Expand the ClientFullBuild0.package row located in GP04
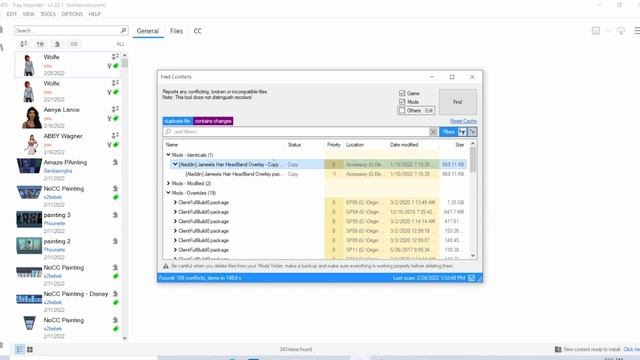This screenshot has height=360, width=640. 175,212
